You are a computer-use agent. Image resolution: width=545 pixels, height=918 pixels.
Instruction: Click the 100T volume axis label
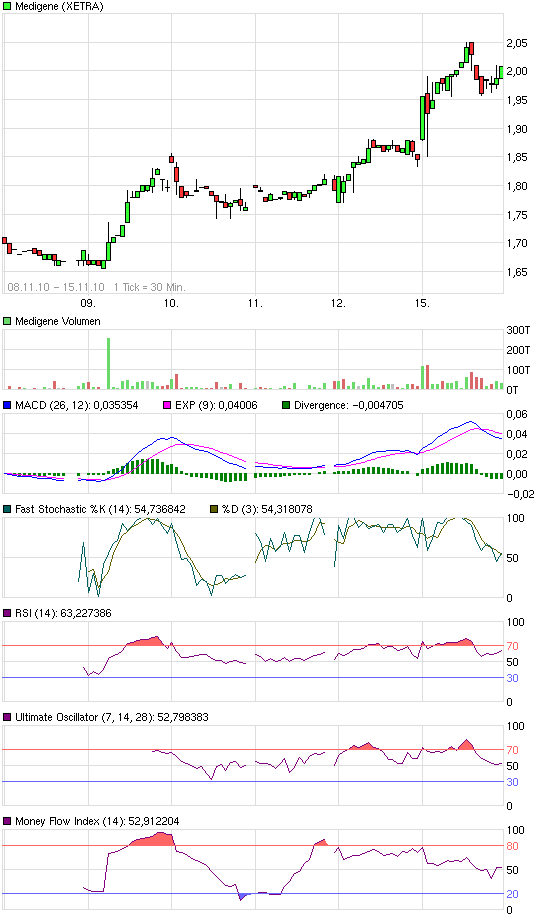(x=518, y=370)
